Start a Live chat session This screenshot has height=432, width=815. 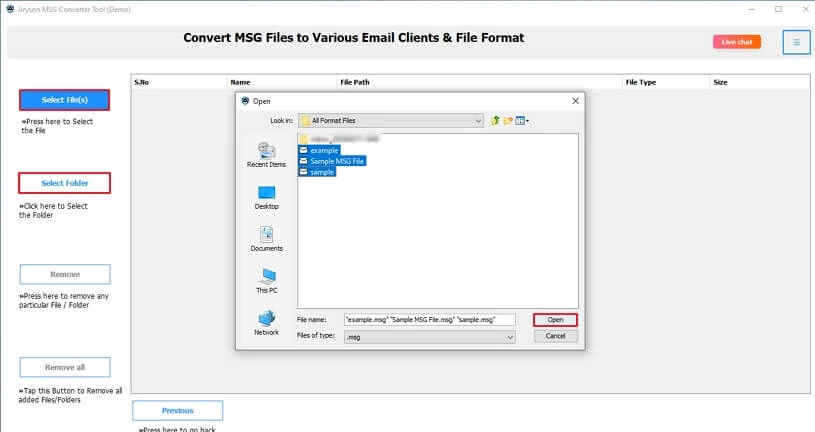pos(737,42)
